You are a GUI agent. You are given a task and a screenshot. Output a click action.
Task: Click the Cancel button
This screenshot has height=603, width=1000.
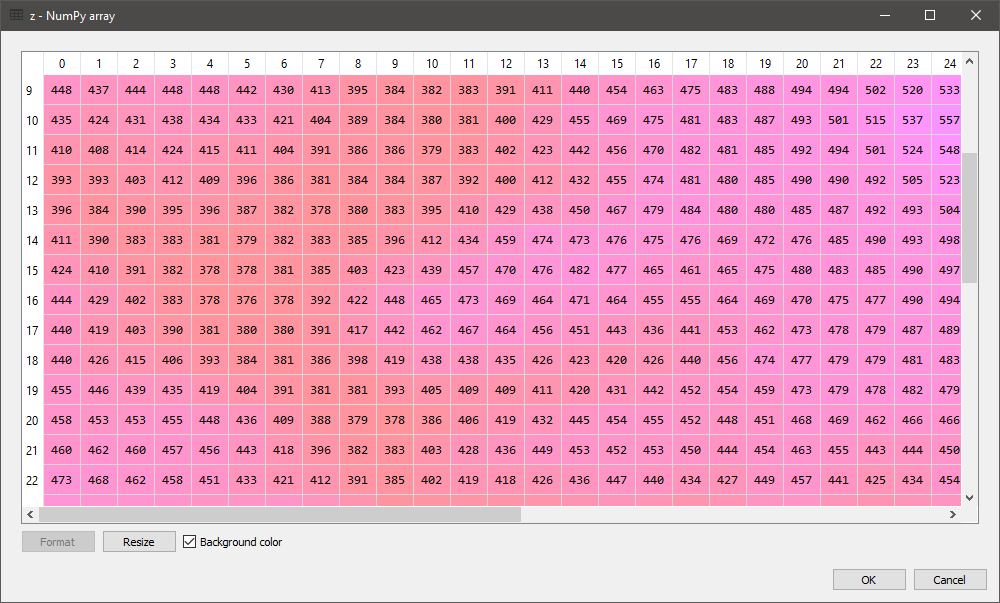[x=949, y=580]
